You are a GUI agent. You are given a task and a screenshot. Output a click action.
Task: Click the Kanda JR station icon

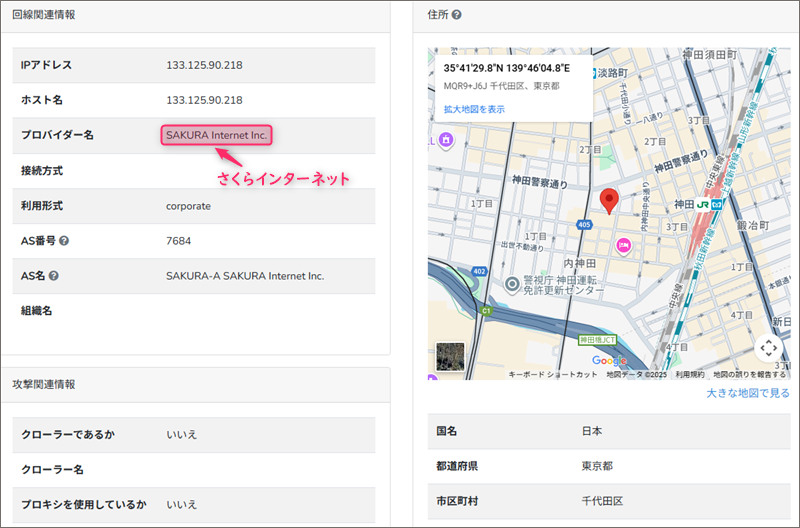[x=703, y=204]
